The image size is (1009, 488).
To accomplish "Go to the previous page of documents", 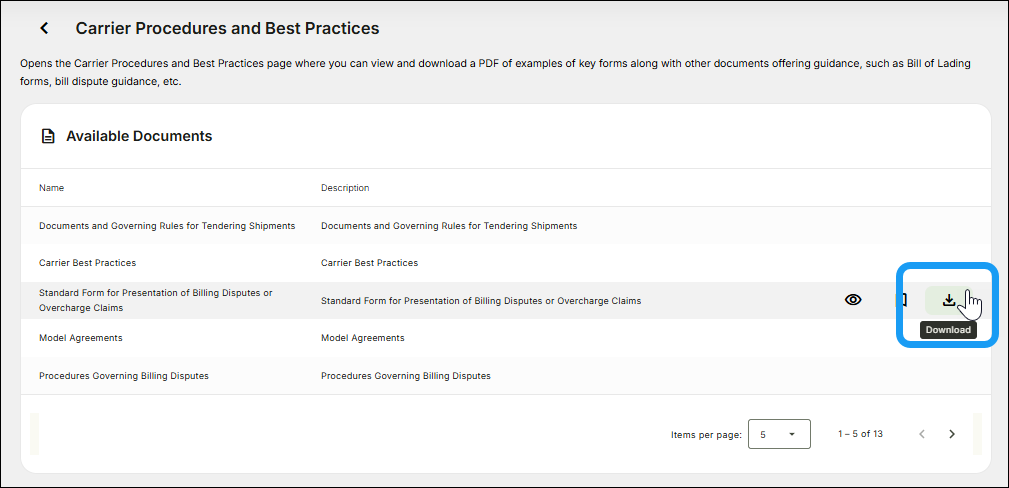I will coord(922,434).
